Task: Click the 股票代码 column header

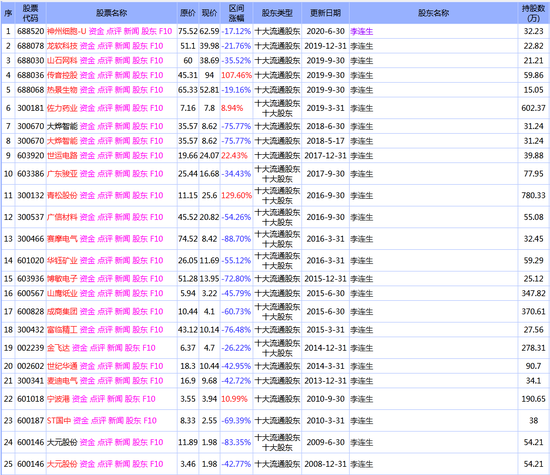Action: 31,13
